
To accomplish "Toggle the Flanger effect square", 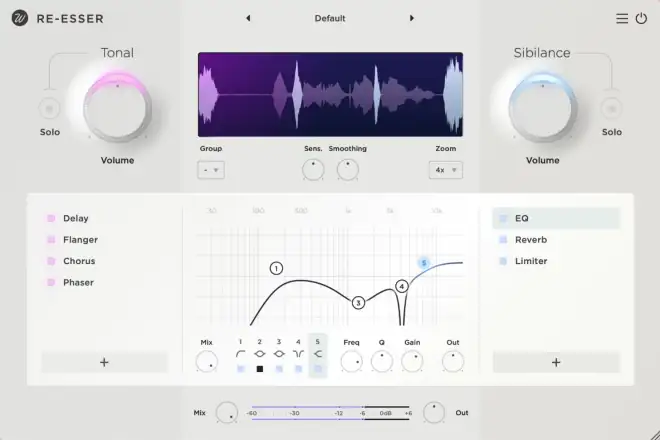I will click(x=51, y=240).
